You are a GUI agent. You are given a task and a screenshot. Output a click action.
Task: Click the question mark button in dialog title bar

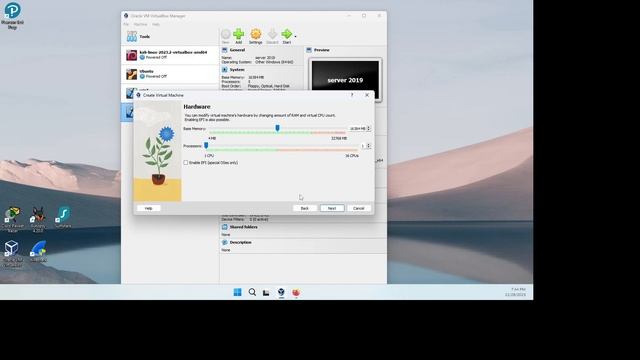pyautogui.click(x=352, y=95)
